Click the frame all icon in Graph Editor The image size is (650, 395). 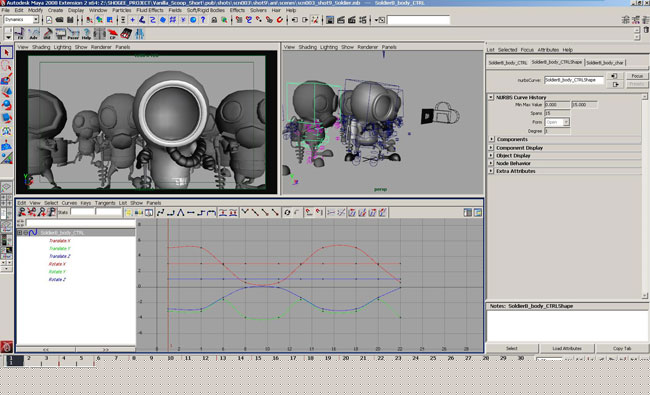pos(129,213)
